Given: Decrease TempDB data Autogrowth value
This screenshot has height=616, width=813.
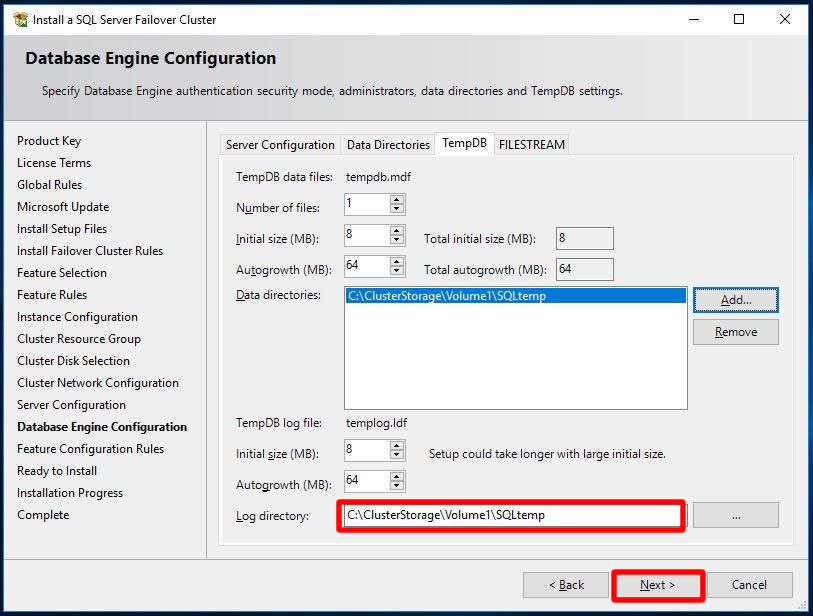Looking at the screenshot, I should point(397,272).
